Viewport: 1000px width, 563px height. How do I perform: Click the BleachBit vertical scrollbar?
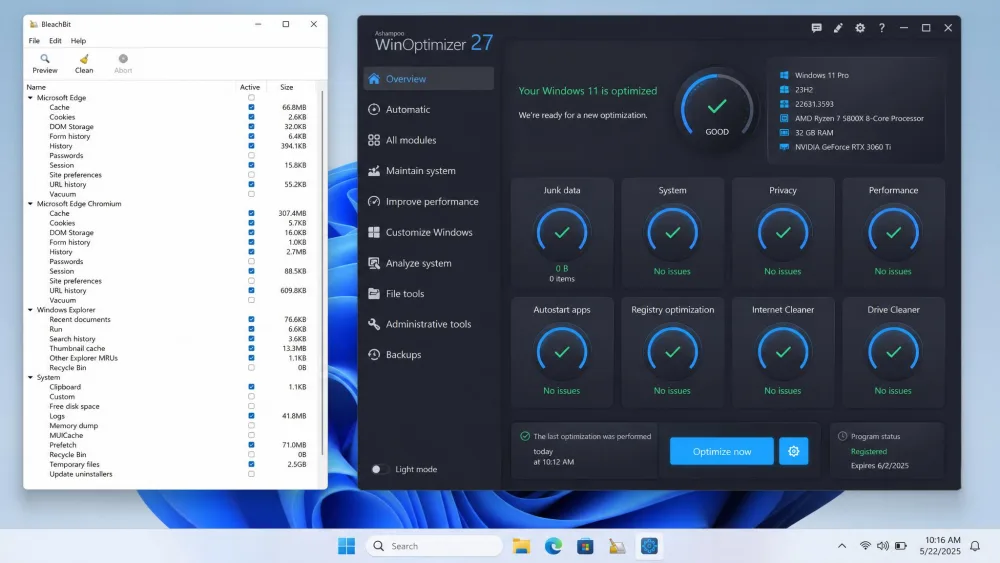click(322, 273)
